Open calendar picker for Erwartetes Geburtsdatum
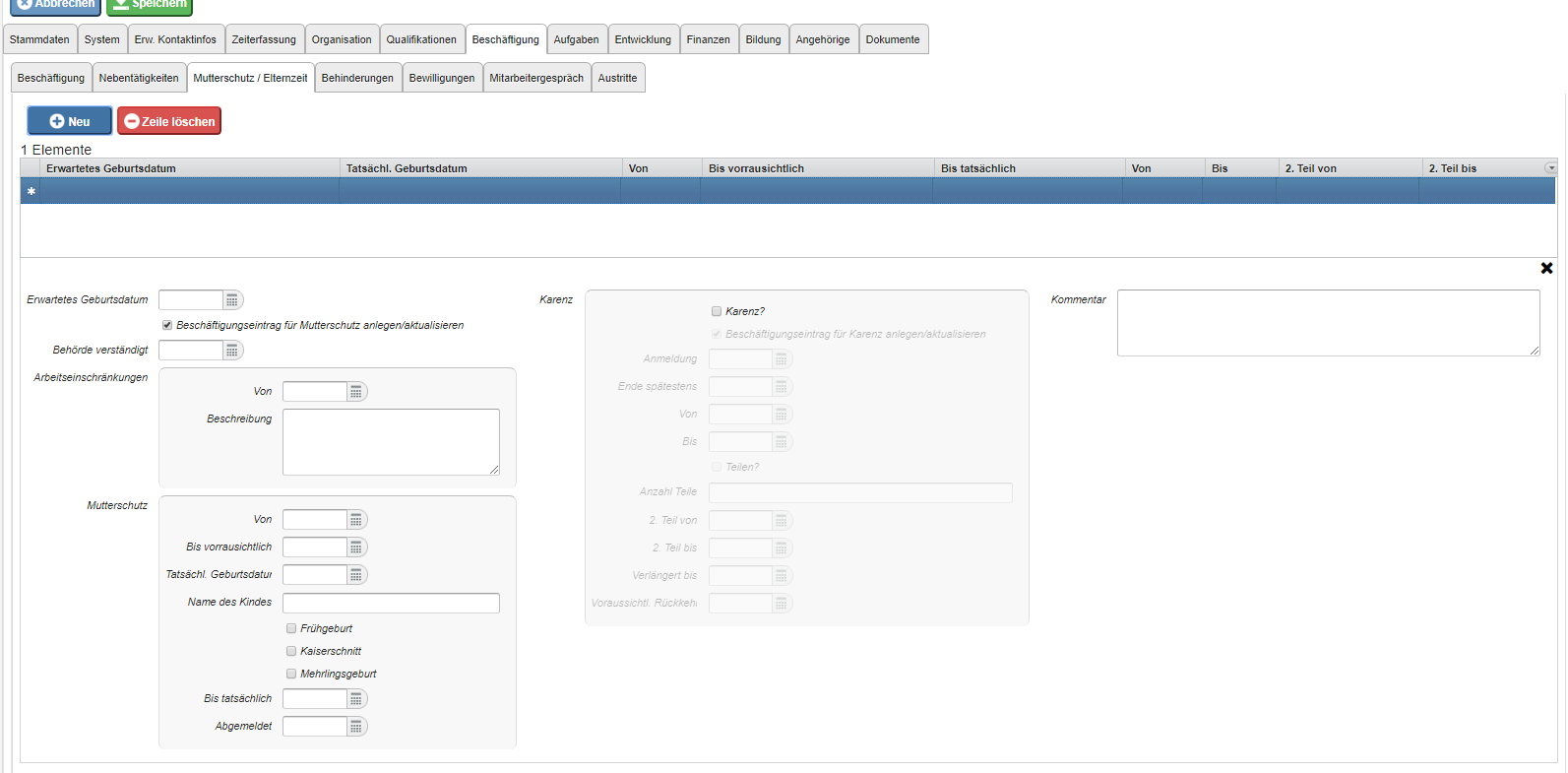This screenshot has width=1568, height=773. 232,300
